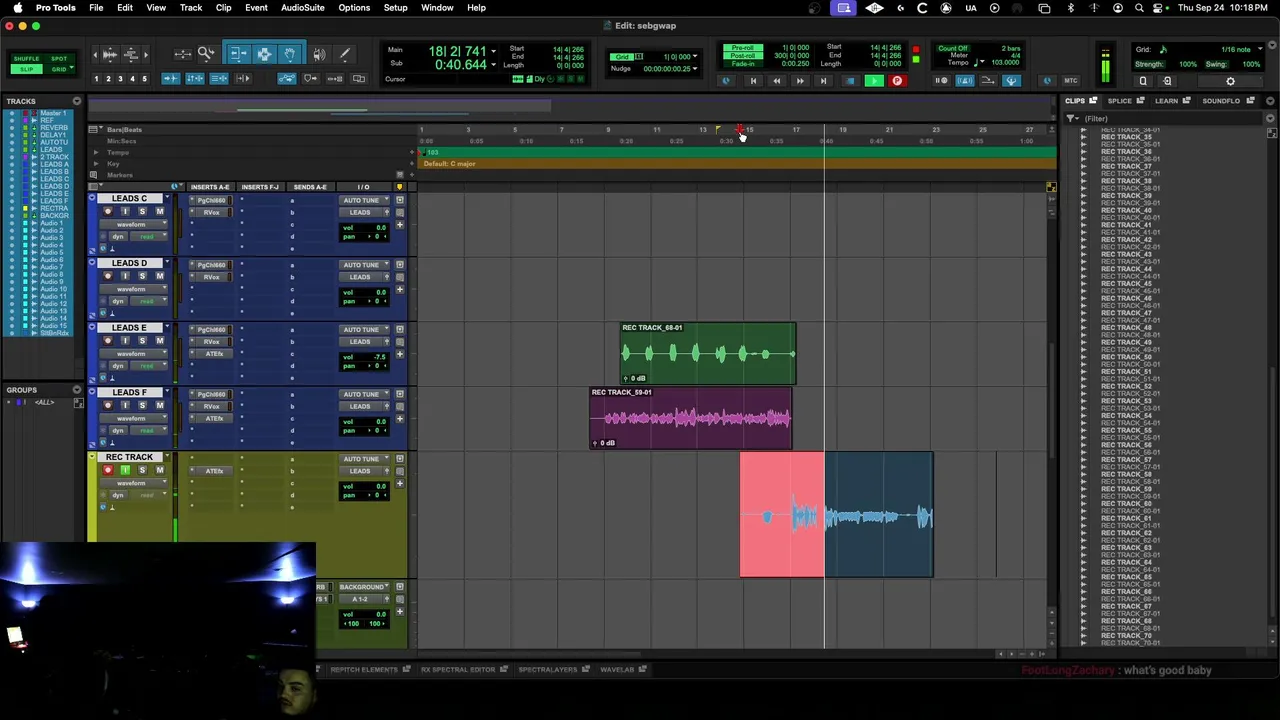
Task: Select the Pencil tool
Action: coord(345,54)
